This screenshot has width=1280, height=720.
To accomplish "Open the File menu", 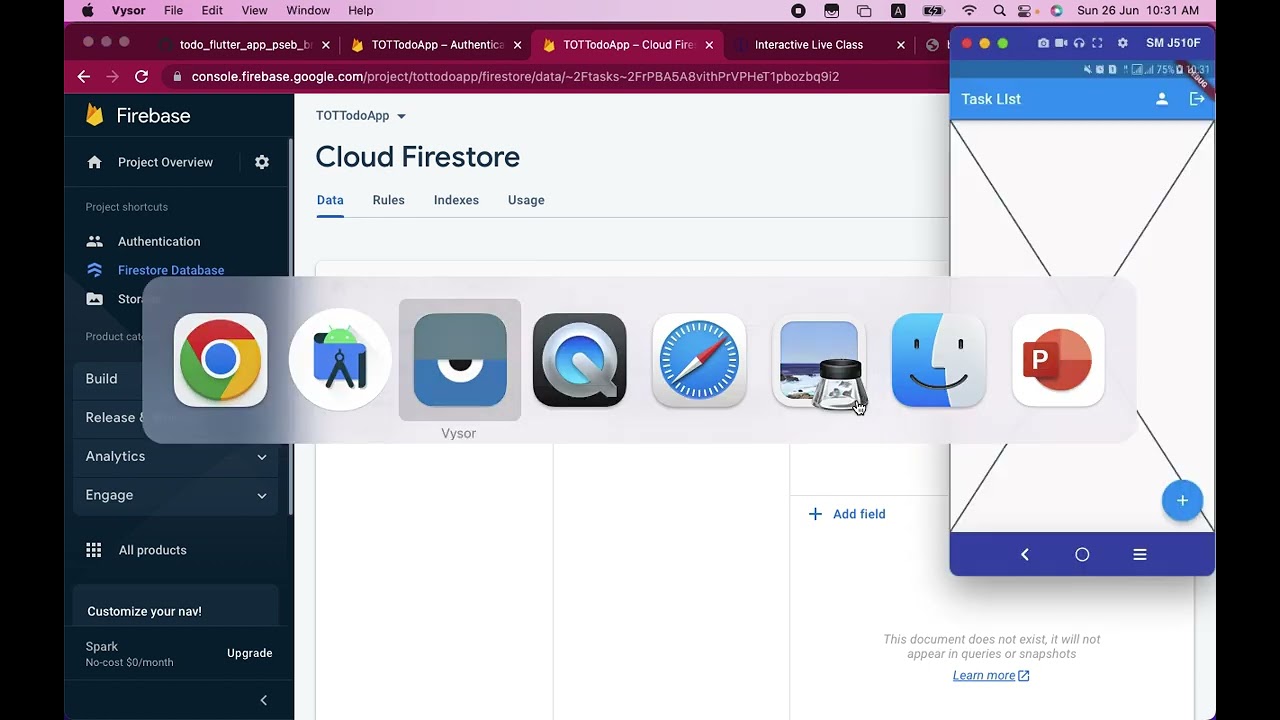I will tap(173, 10).
